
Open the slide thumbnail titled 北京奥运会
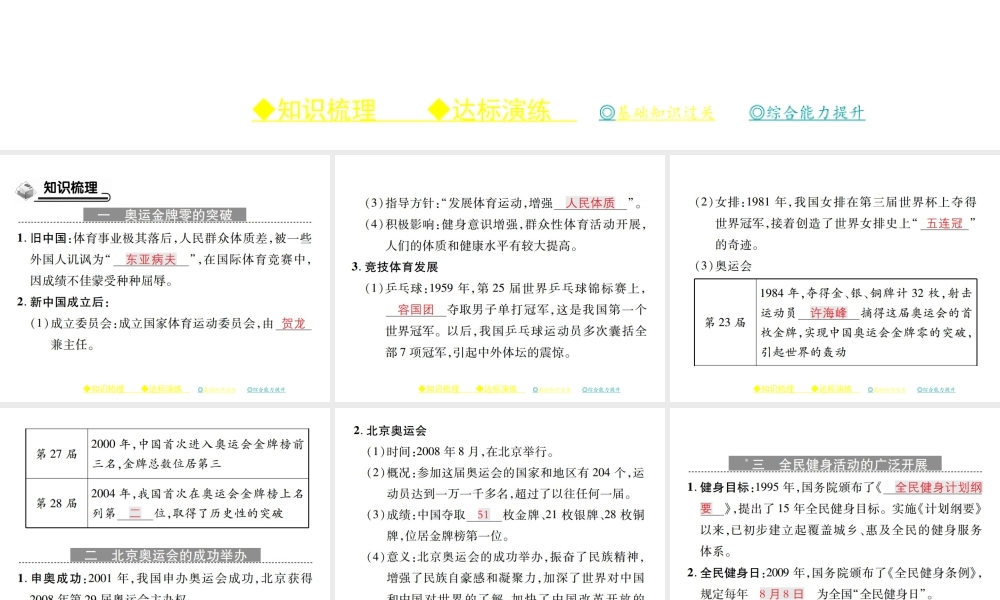pyautogui.click(x=499, y=504)
